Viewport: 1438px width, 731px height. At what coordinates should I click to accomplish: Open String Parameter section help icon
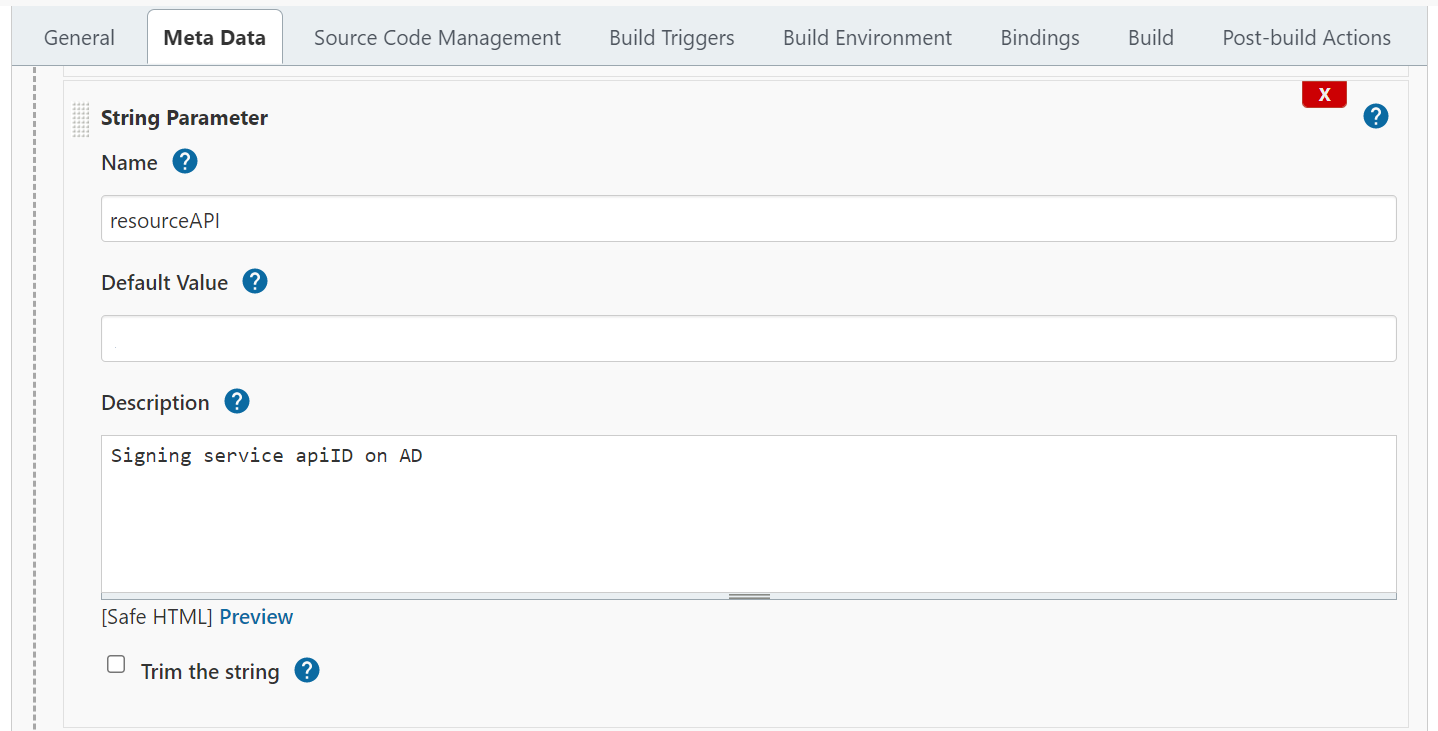point(1376,117)
